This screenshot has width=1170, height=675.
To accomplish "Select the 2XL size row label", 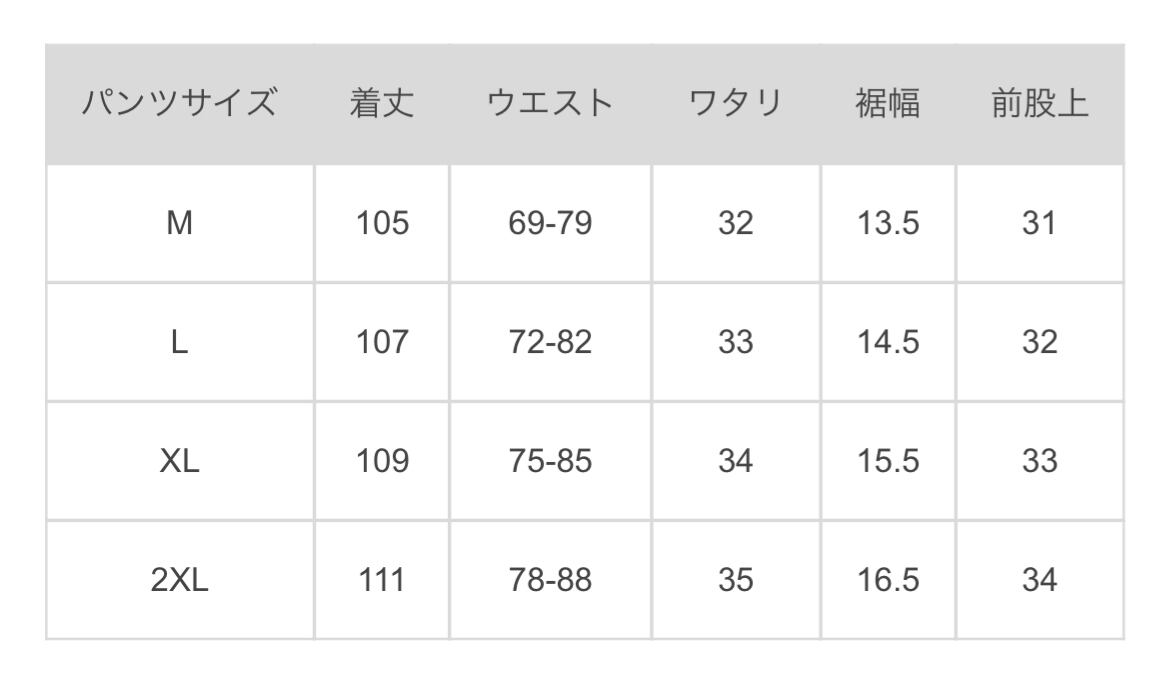I will pyautogui.click(x=180, y=580).
